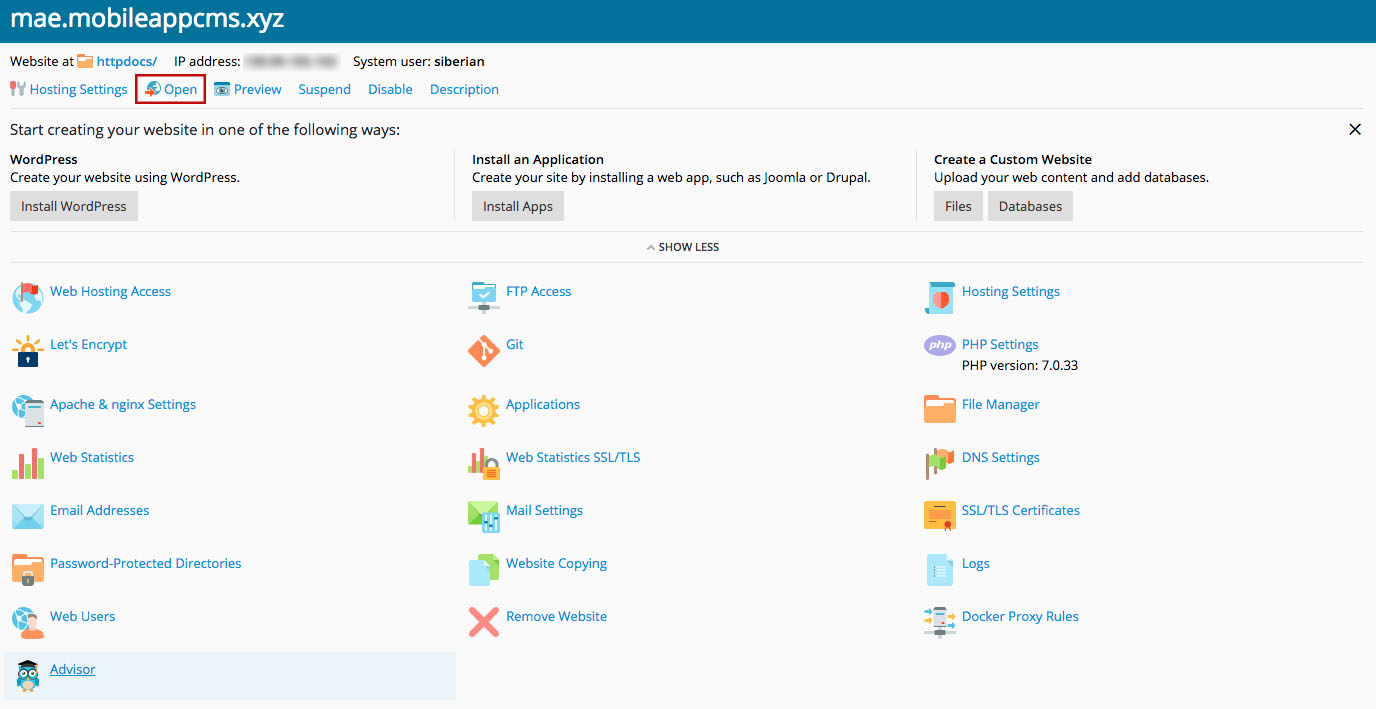Click the File Manager folder icon
Image resolution: width=1376 pixels, height=709 pixels.
coord(939,409)
